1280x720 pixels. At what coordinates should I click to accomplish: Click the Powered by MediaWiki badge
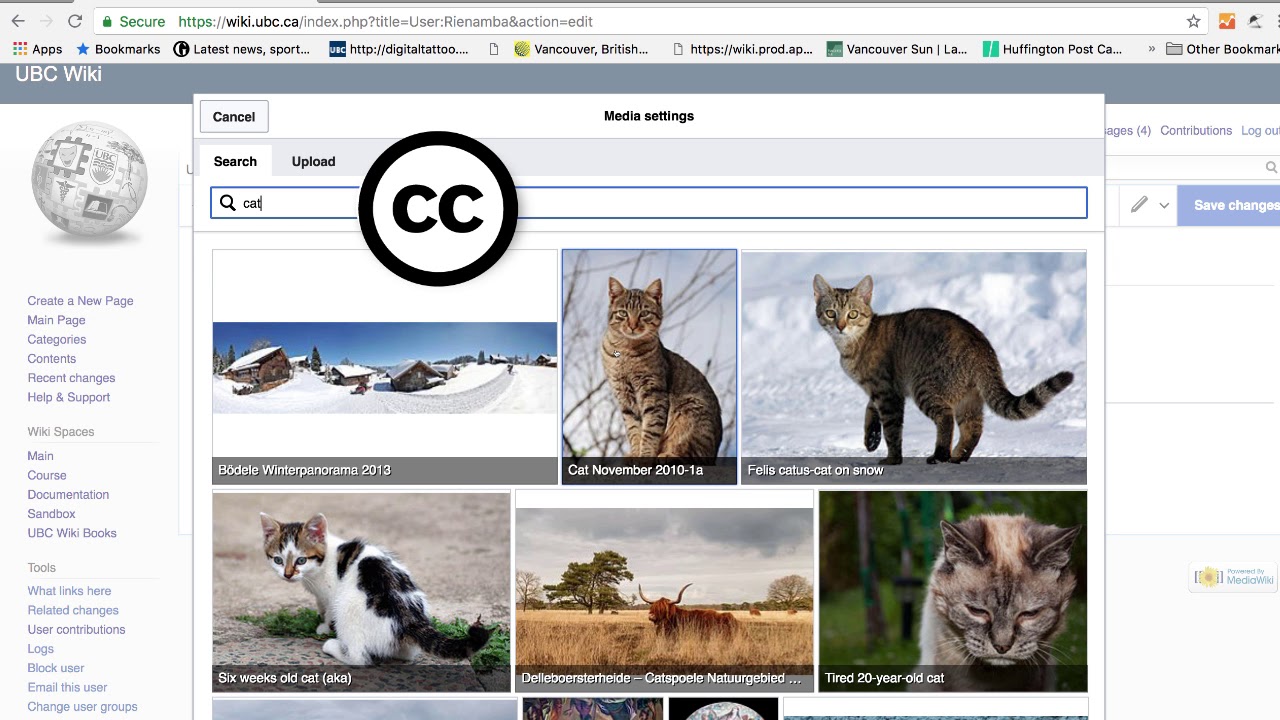click(x=1234, y=577)
